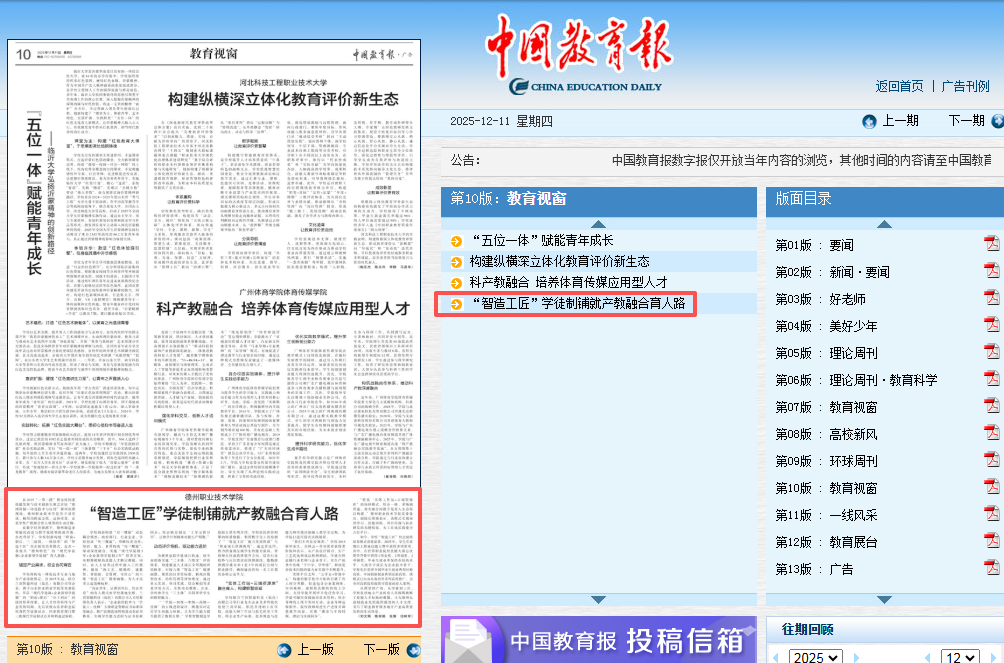The height and width of the screenshot is (663, 1004).
Task: Open article 科产教融合 培养体育传媒应用型人才
Action: [x=568, y=282]
